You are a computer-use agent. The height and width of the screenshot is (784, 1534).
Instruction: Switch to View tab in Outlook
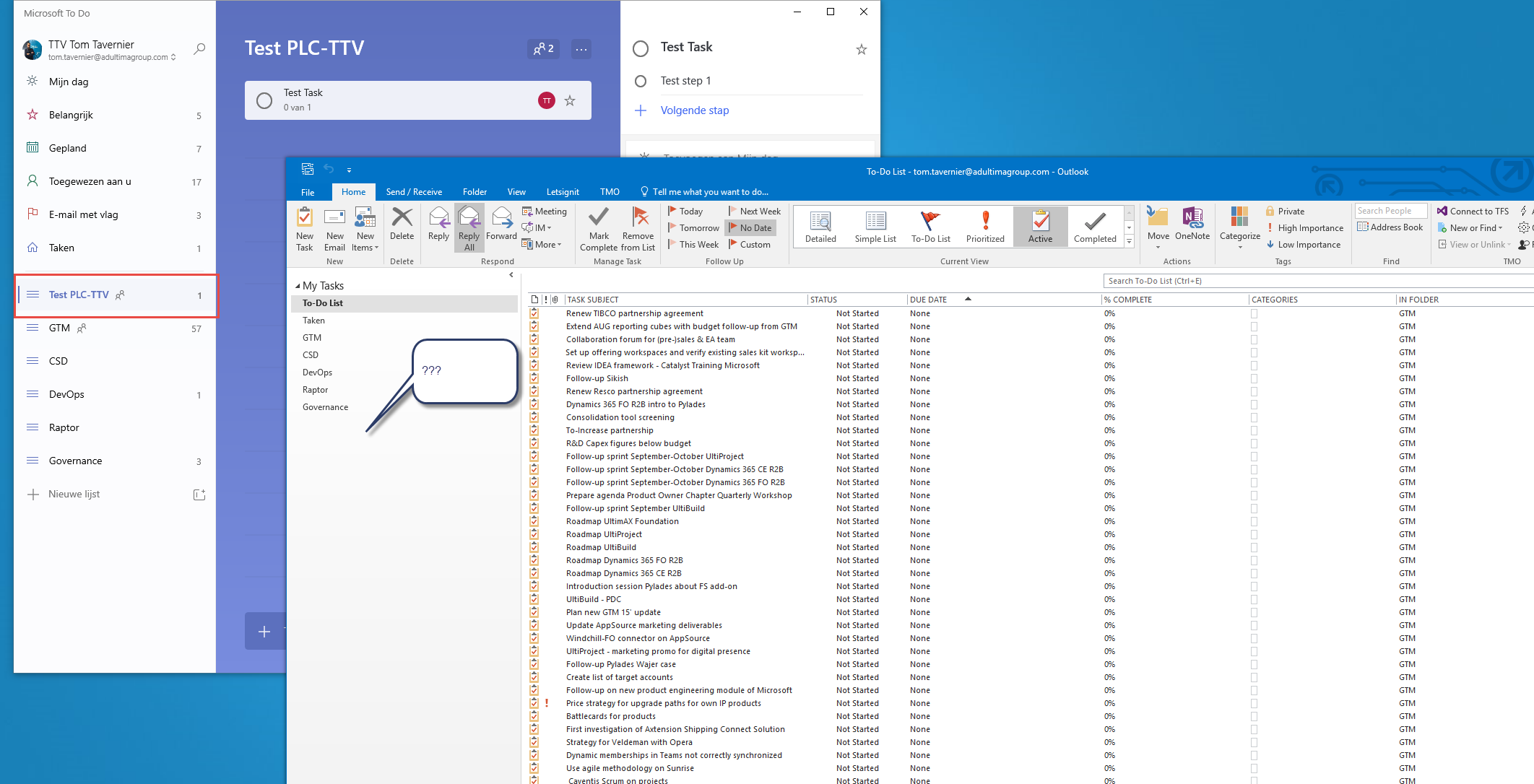point(516,192)
